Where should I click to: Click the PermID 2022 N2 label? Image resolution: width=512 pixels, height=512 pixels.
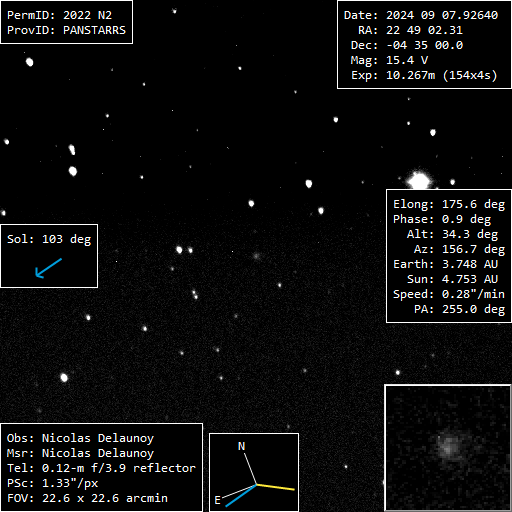59,15
